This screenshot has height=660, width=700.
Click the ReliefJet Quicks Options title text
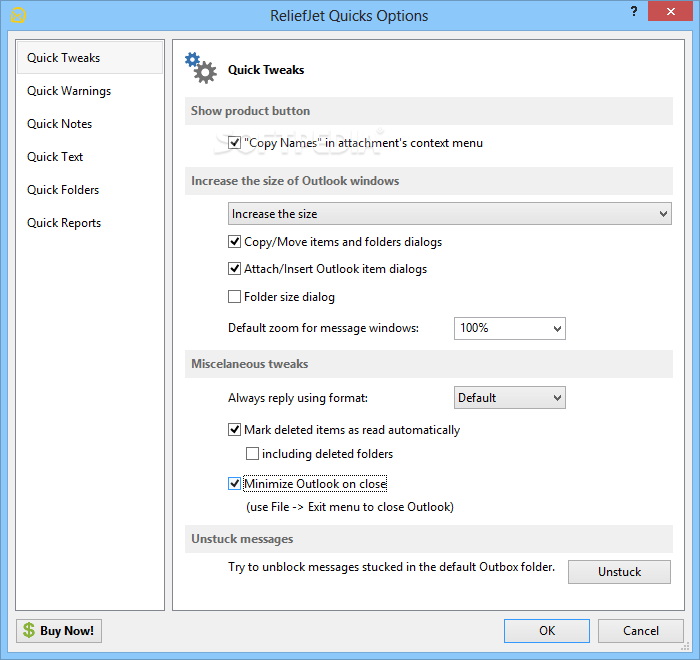(349, 16)
